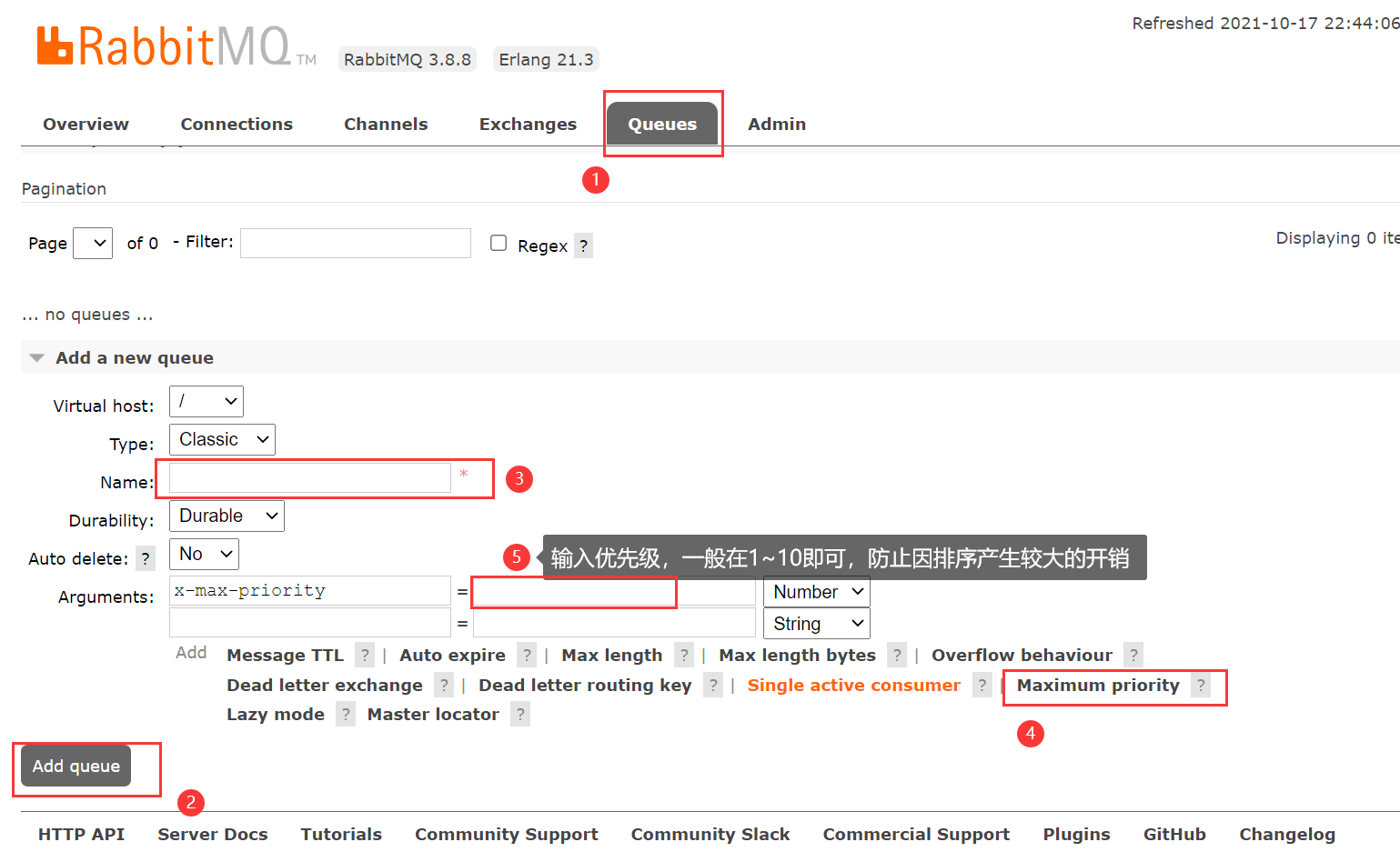Click the '... no queues ...' text
This screenshot has height=852, width=1400.
click(x=87, y=315)
